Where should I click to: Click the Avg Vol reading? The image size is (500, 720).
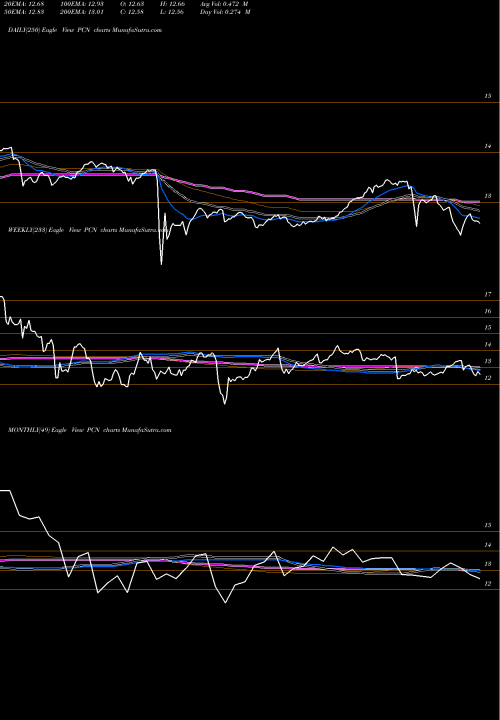click(224, 4)
